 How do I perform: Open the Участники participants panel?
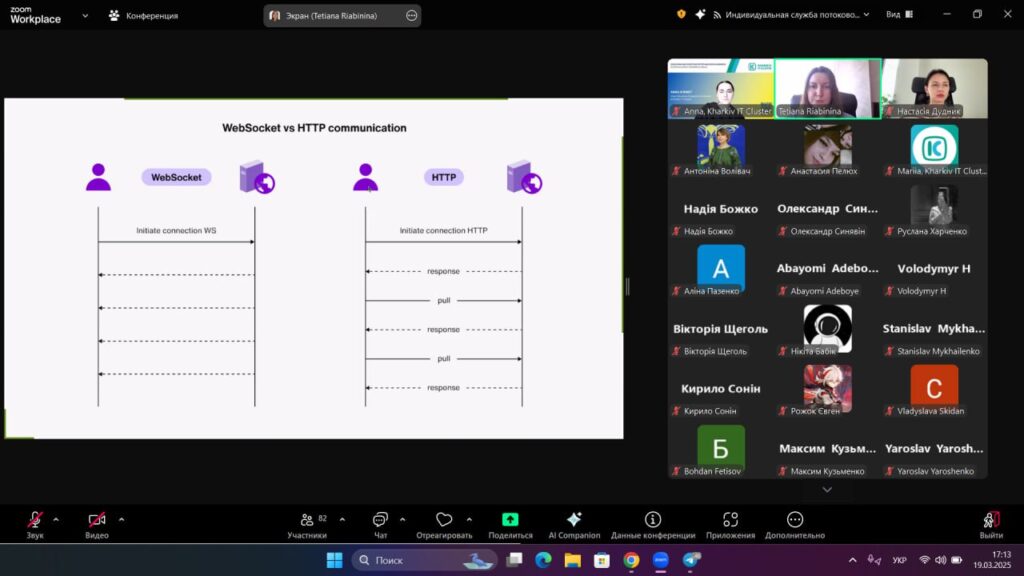click(307, 524)
